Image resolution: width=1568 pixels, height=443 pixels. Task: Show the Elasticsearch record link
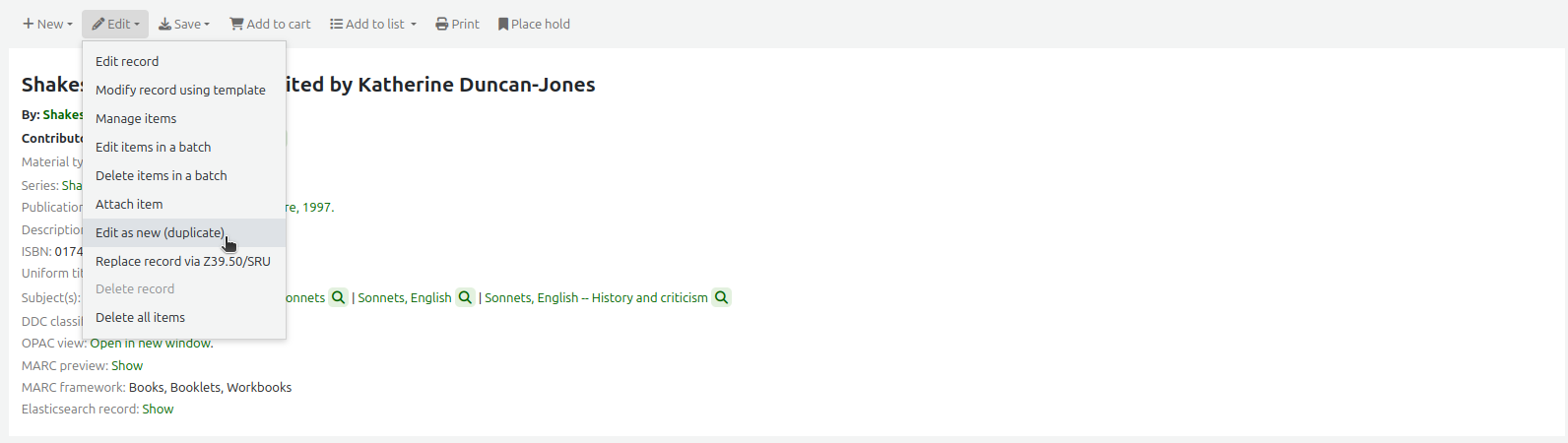click(158, 409)
